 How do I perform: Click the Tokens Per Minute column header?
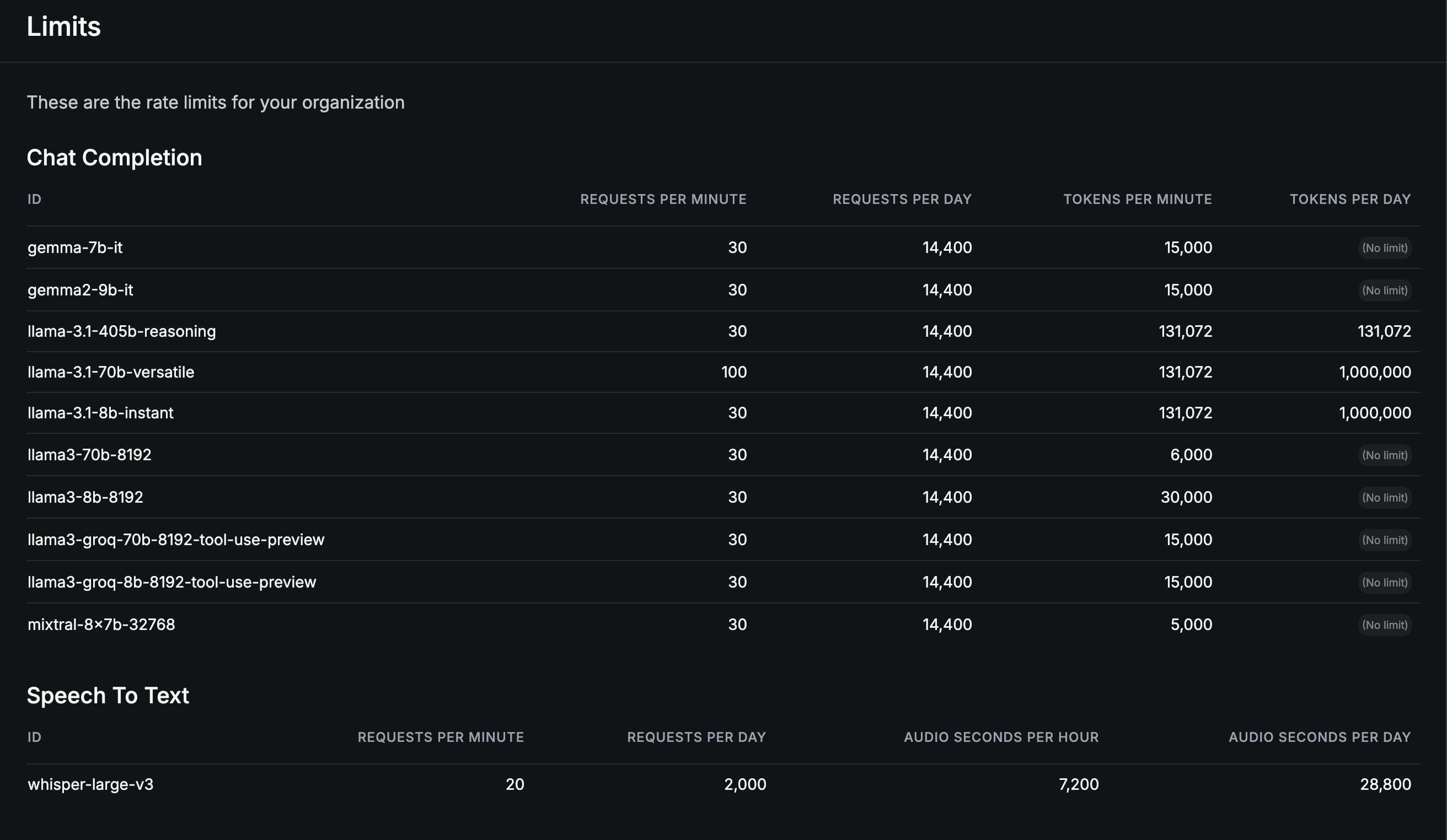pyautogui.click(x=1138, y=199)
